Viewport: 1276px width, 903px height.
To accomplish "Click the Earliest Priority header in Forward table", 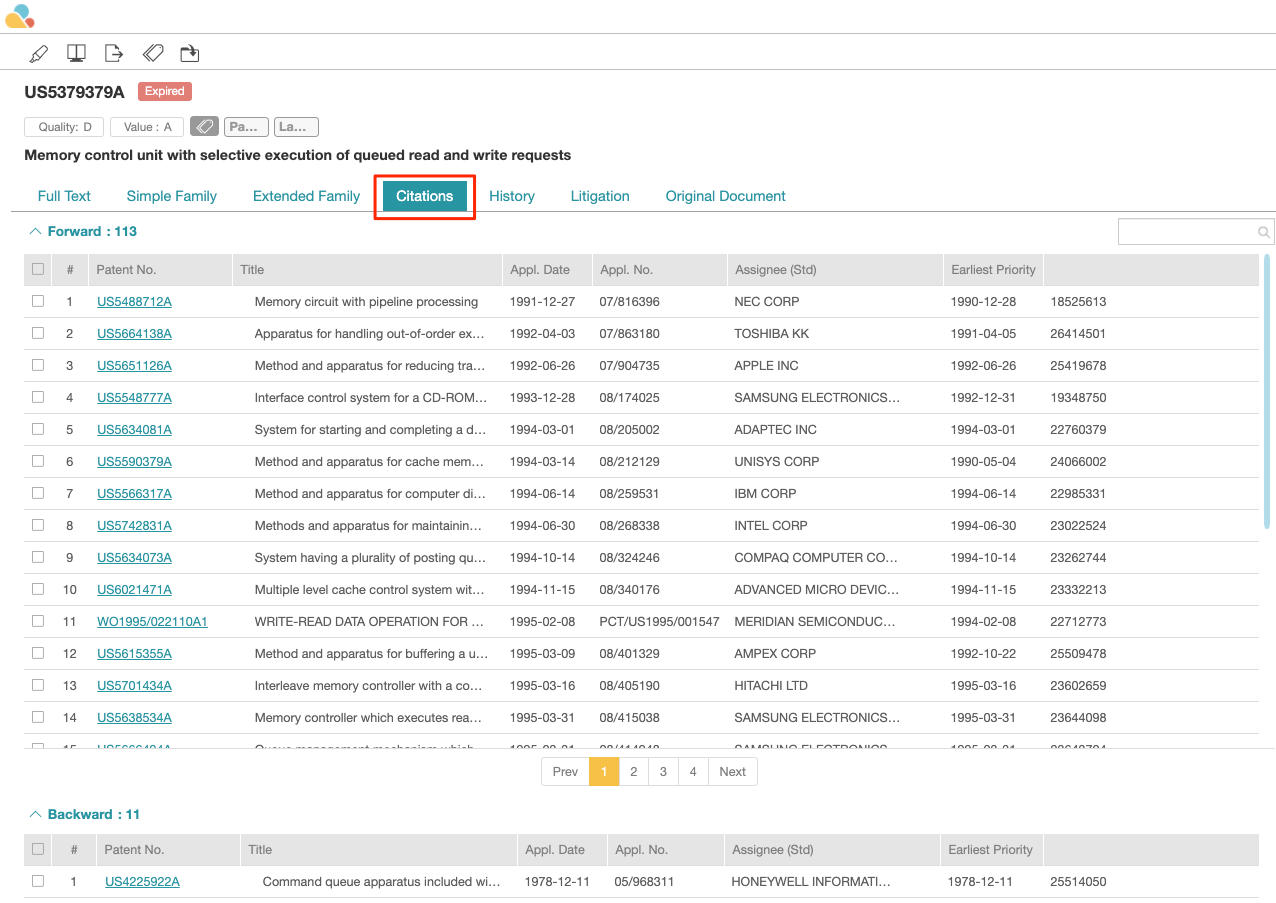I will point(993,269).
